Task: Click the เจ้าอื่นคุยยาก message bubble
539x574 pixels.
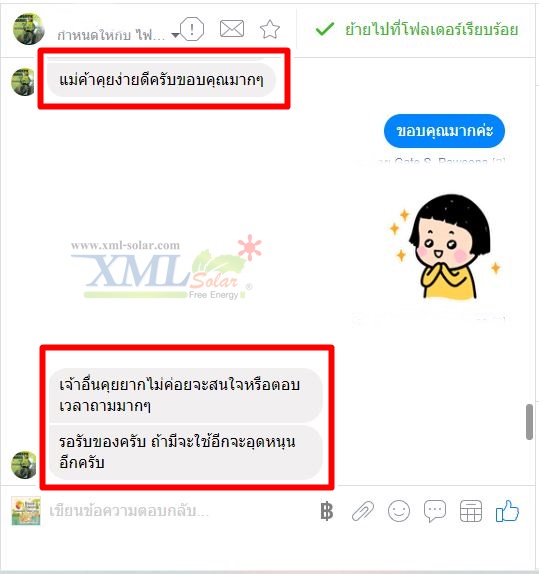Action: (186, 395)
